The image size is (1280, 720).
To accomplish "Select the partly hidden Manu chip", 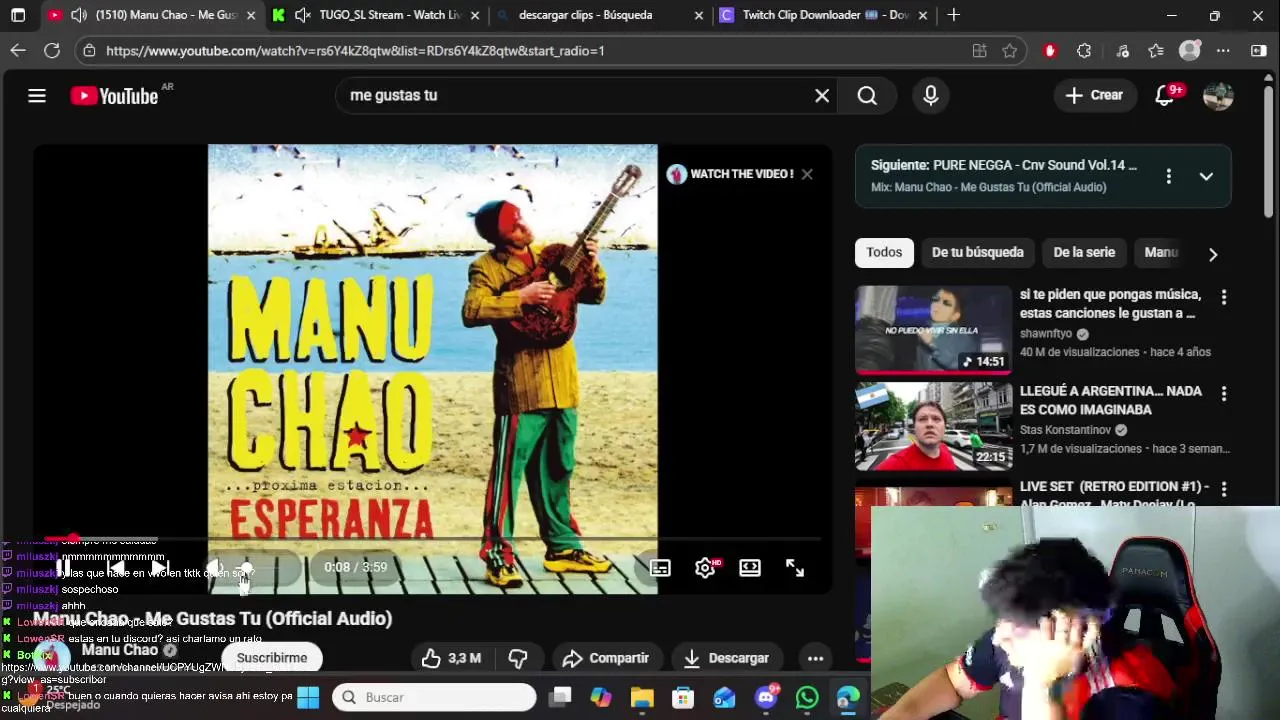I will click(x=1162, y=253).
